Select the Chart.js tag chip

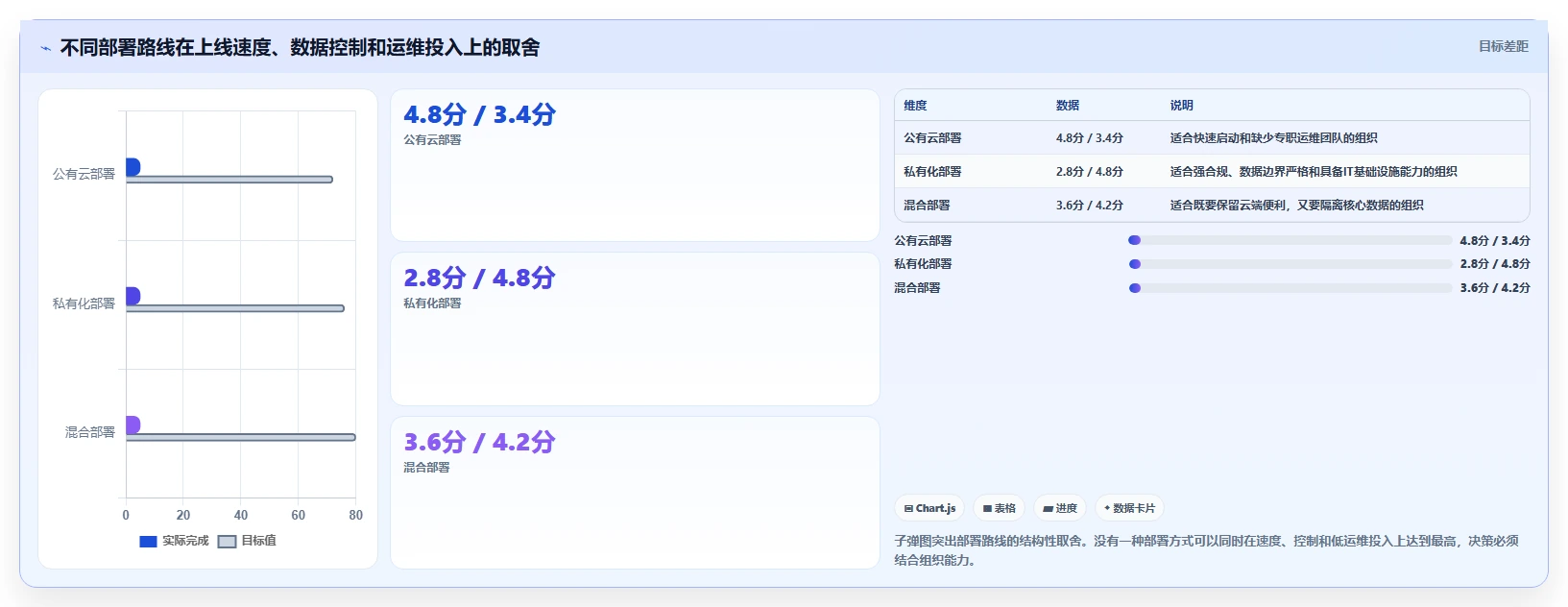[x=930, y=508]
